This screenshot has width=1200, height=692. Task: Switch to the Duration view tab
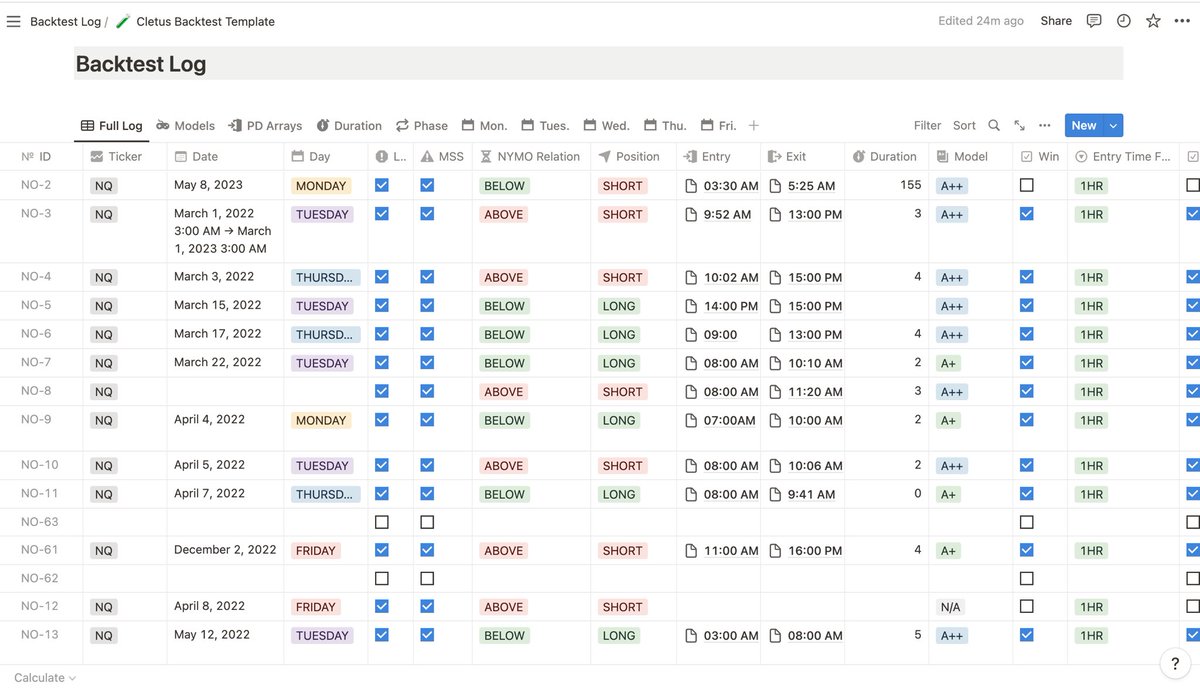point(349,125)
